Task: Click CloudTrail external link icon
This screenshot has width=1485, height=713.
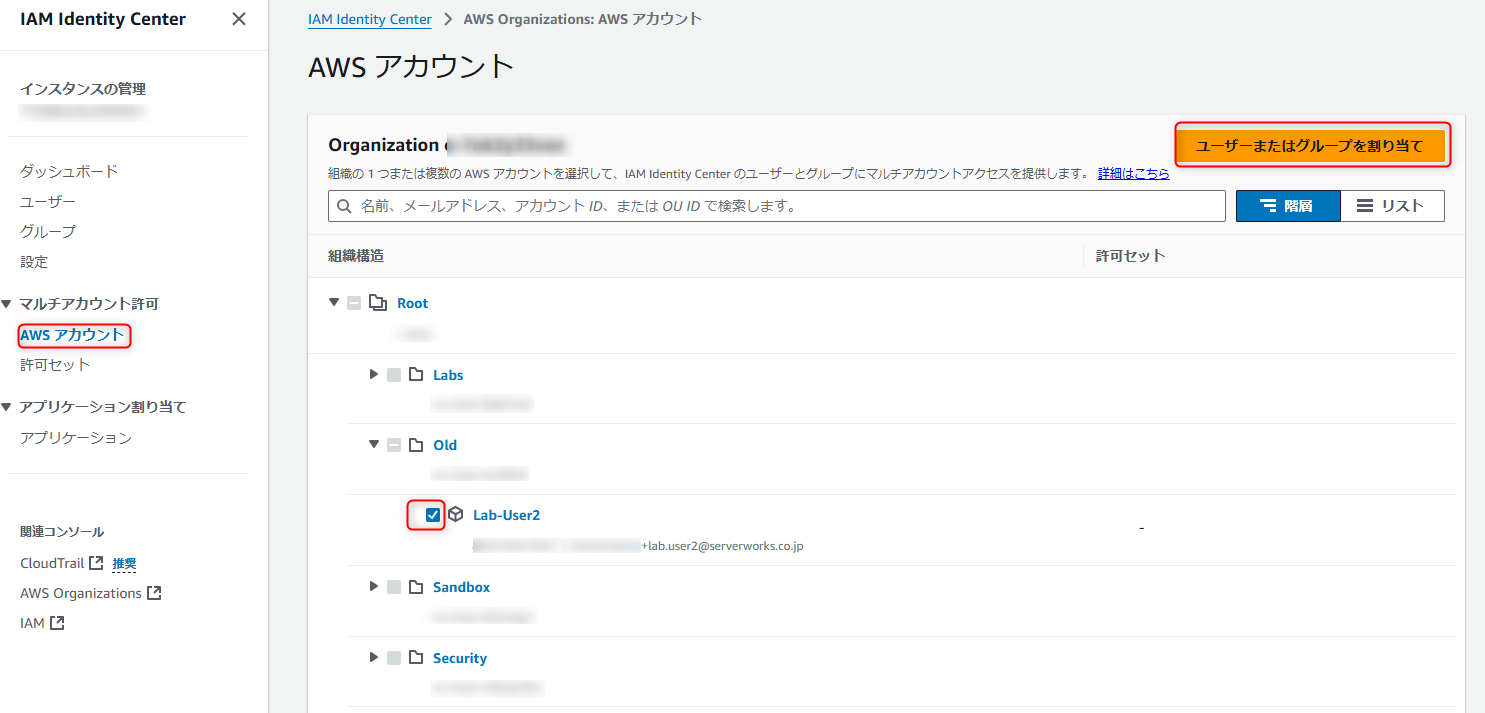Action: click(96, 563)
